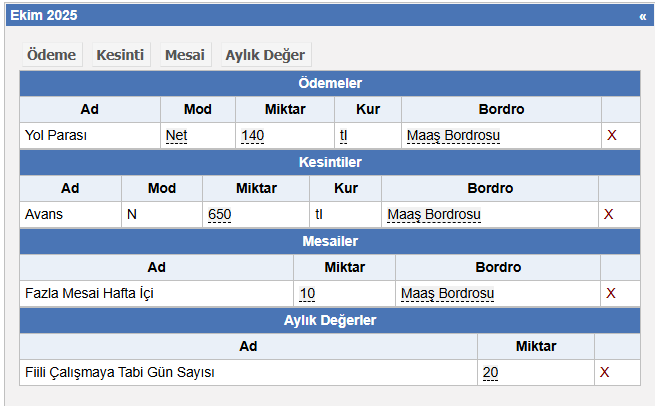Click Maaş Bordrosu in the Mesailer row
This screenshot has height=406, width=655.
click(447, 293)
